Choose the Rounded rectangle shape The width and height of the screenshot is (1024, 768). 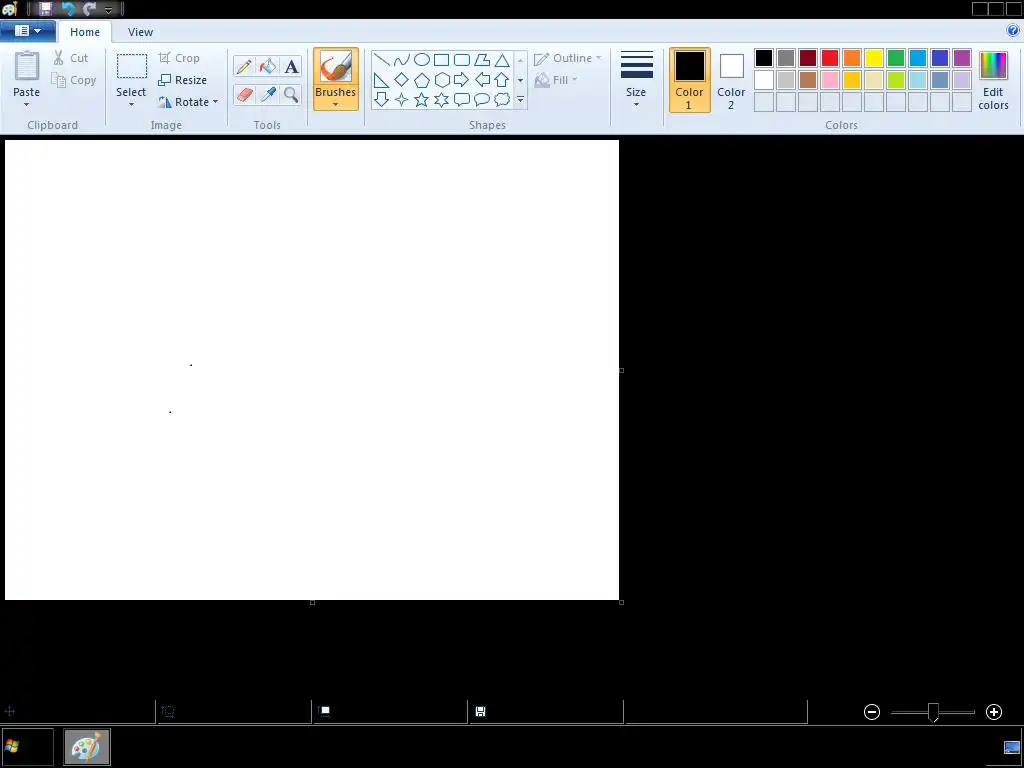tap(462, 60)
